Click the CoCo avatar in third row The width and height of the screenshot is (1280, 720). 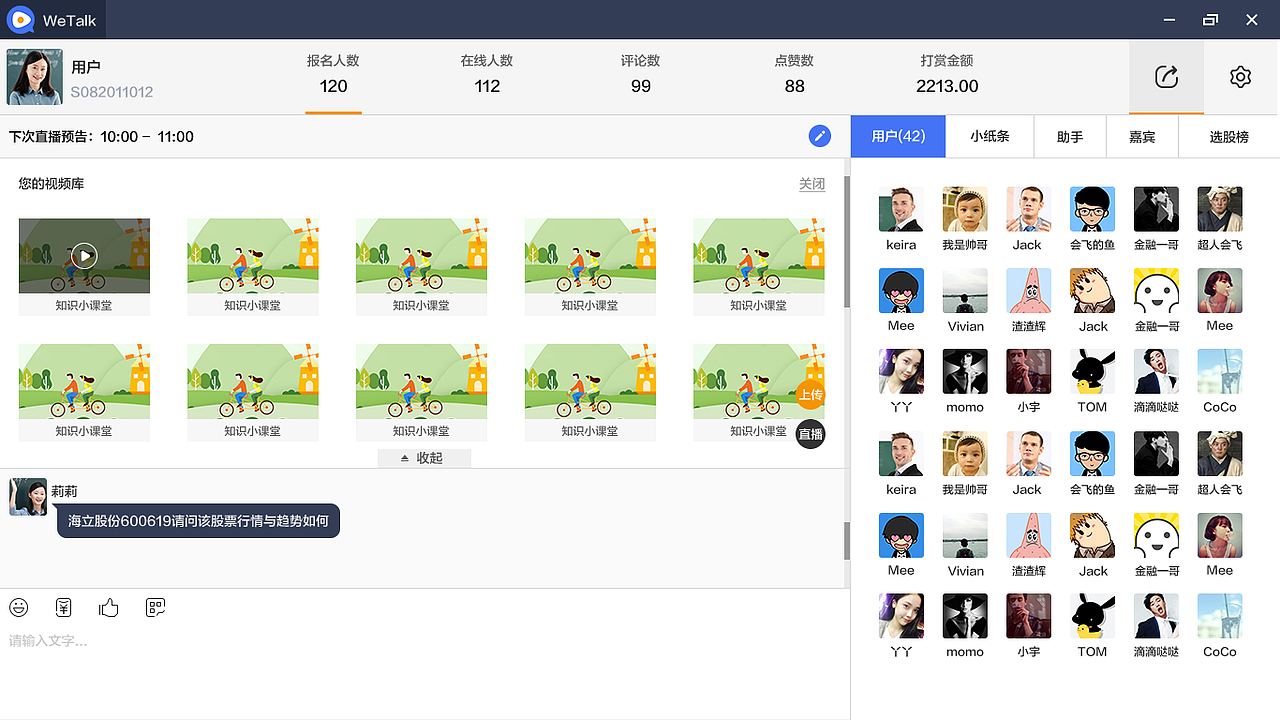(x=1220, y=371)
